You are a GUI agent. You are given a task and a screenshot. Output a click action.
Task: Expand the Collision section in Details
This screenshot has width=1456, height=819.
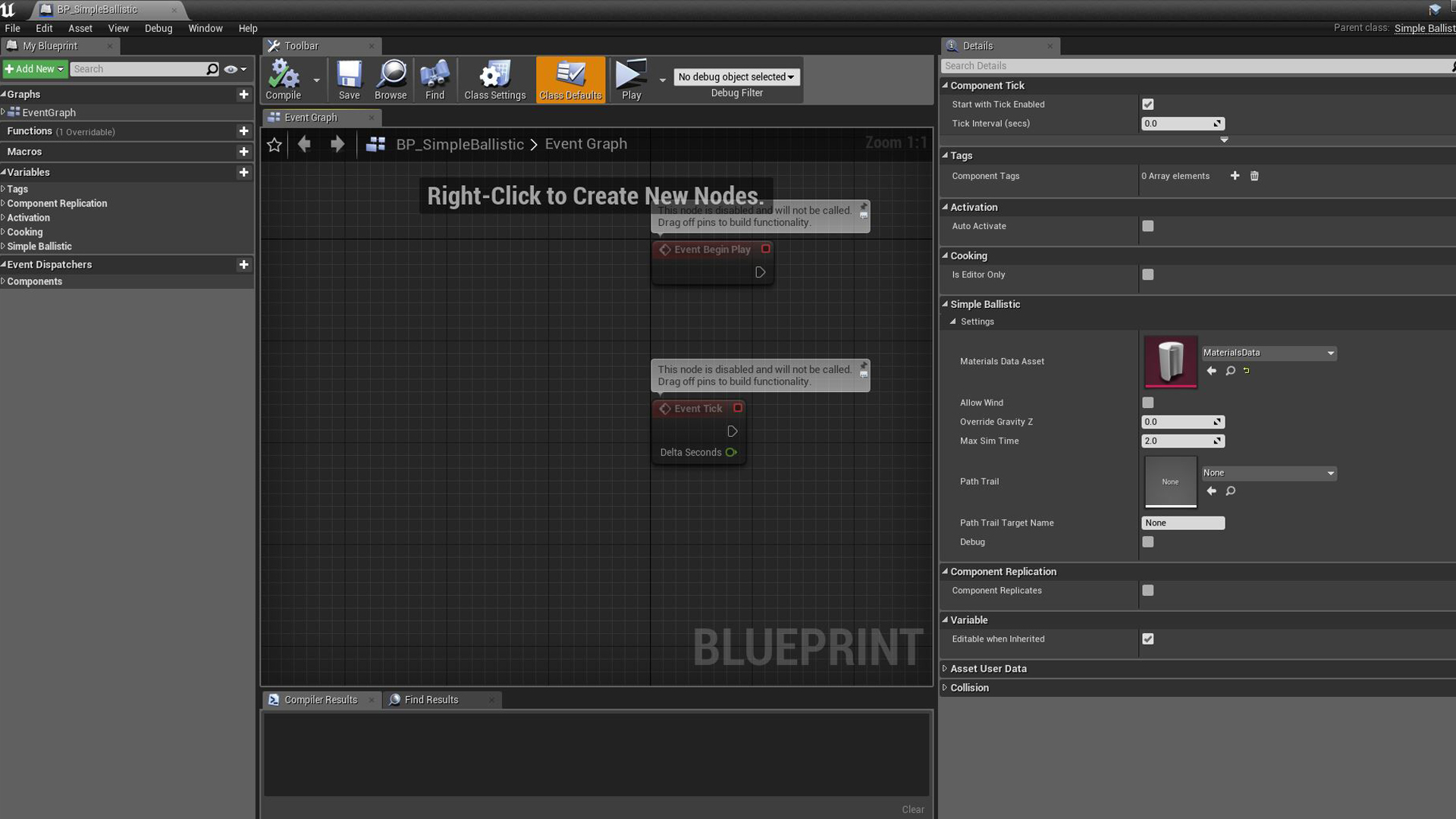point(969,687)
